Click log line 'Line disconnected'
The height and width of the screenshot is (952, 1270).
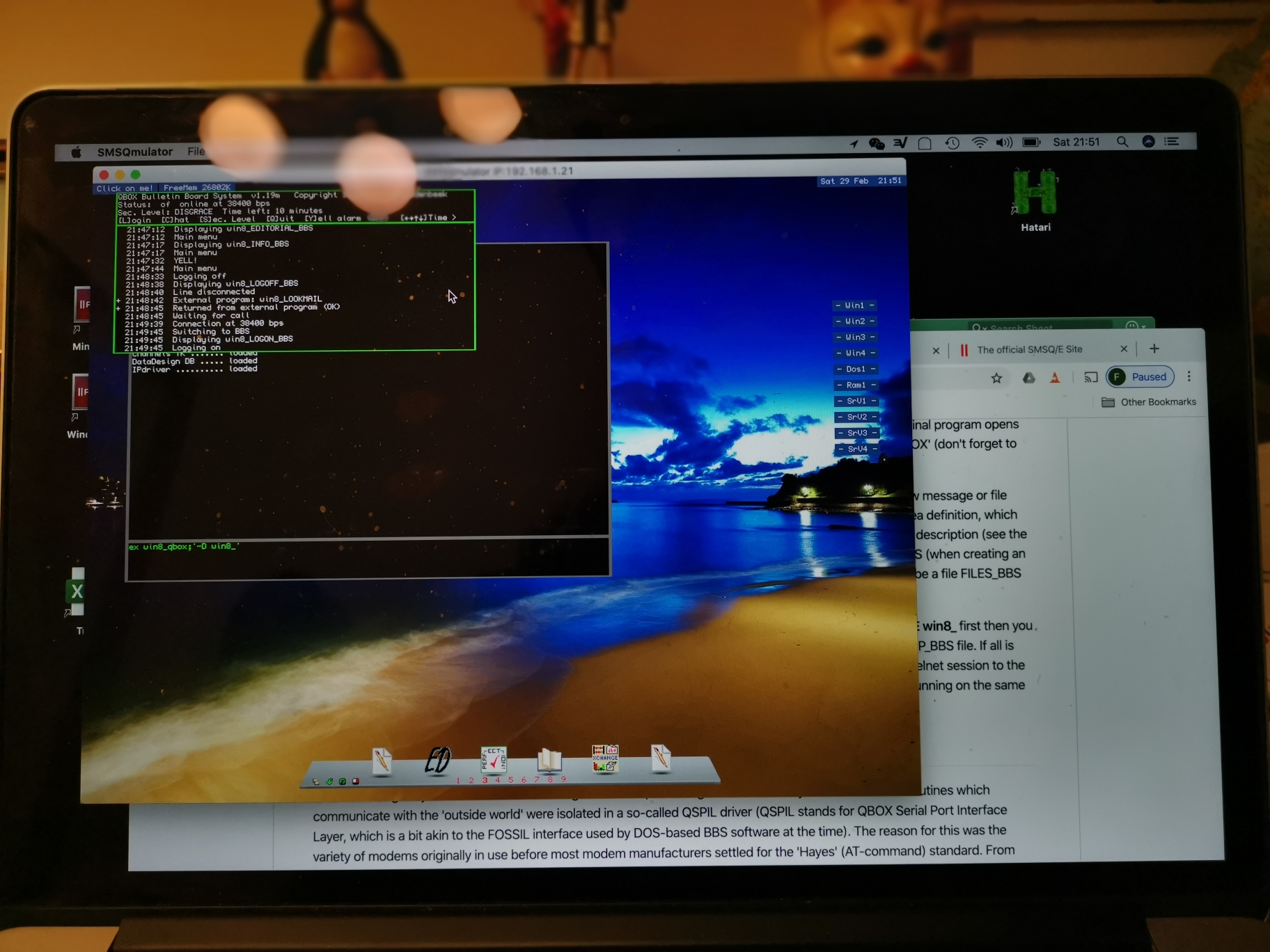tap(214, 292)
